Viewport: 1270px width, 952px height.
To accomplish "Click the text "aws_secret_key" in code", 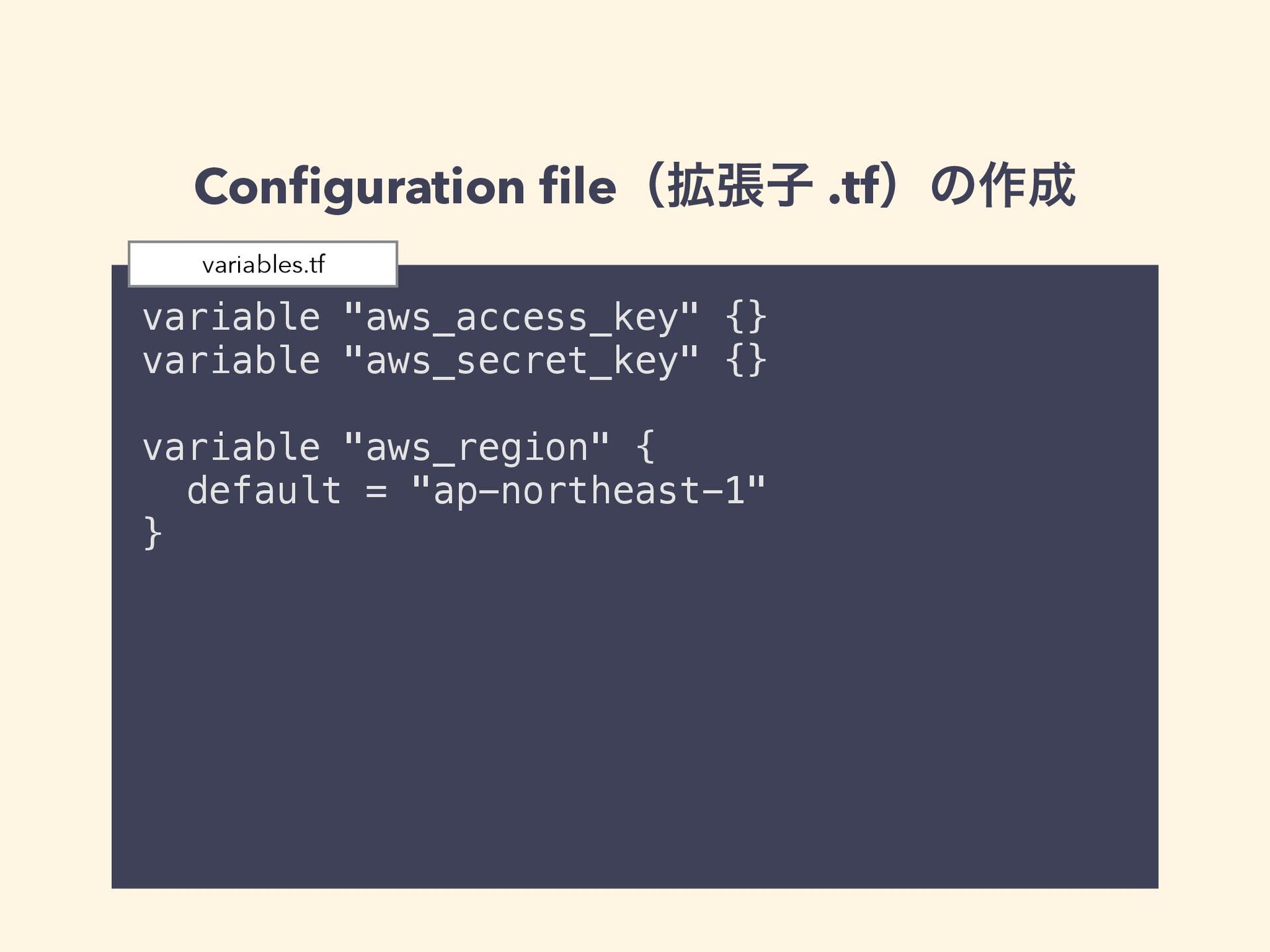I will [522, 360].
